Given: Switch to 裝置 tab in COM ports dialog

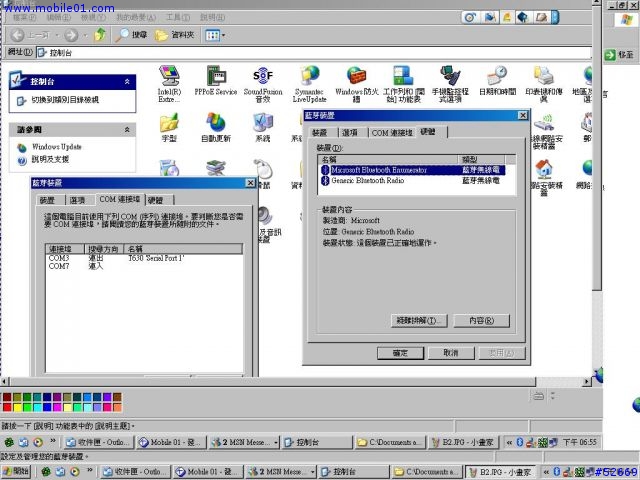Looking at the screenshot, I should tap(47, 200).
